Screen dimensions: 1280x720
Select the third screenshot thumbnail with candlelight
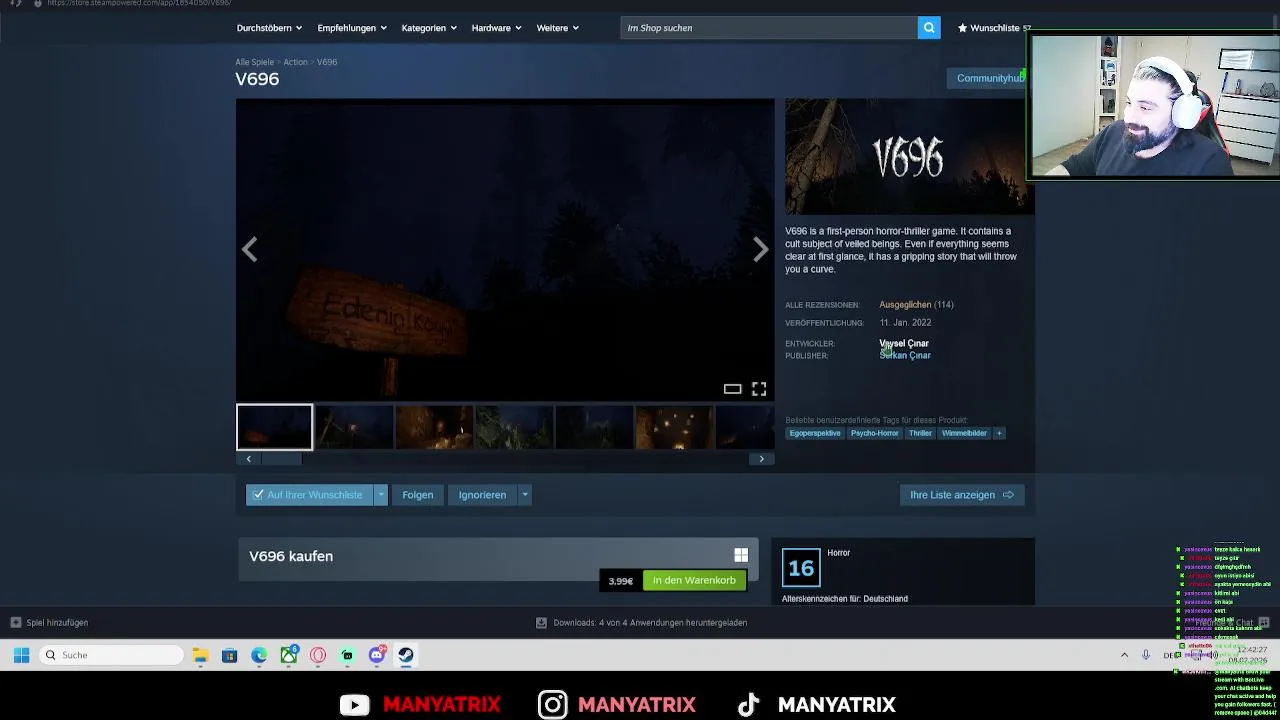tap(434, 427)
